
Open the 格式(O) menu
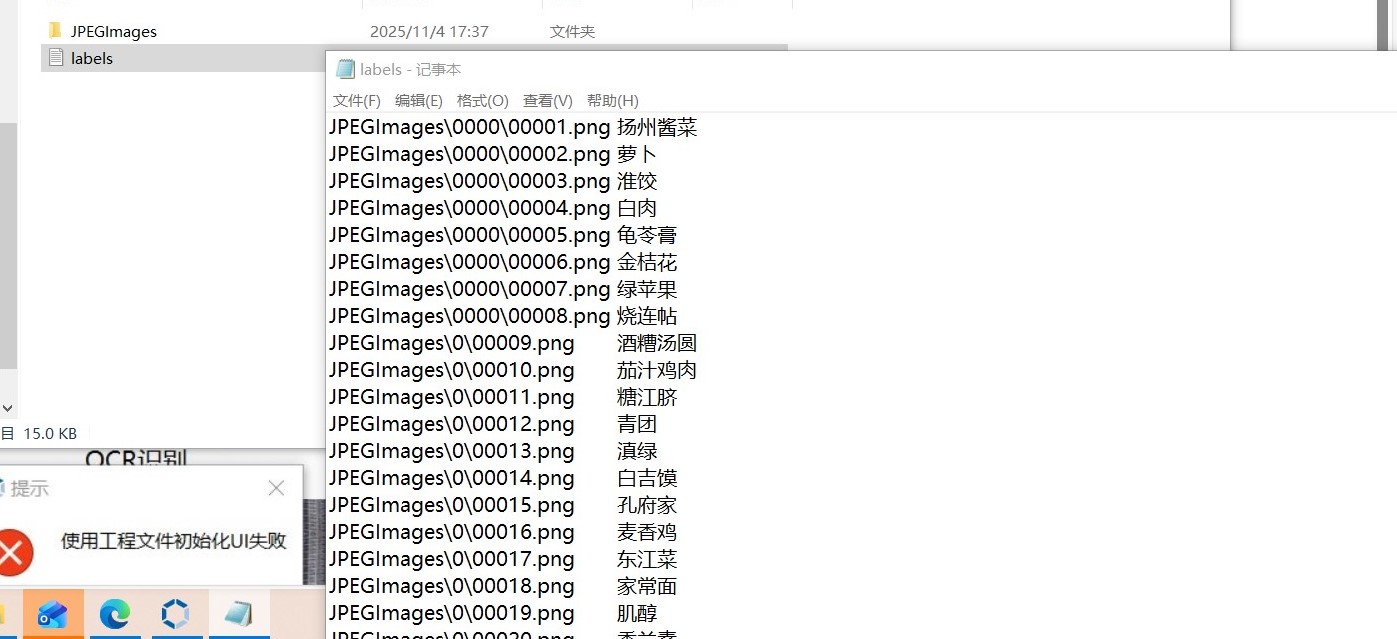pos(482,101)
